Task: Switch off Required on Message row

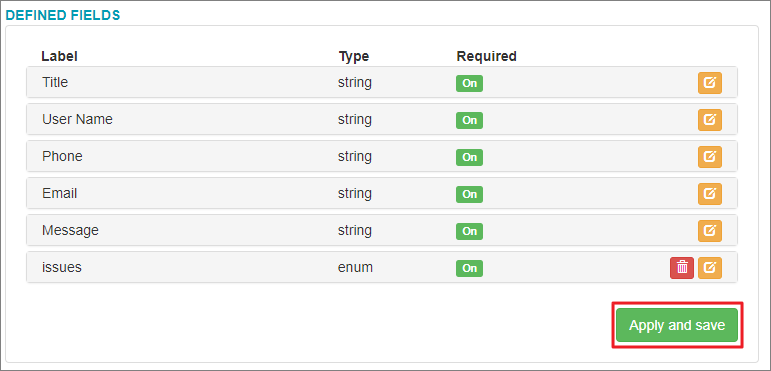Action: 470,231
